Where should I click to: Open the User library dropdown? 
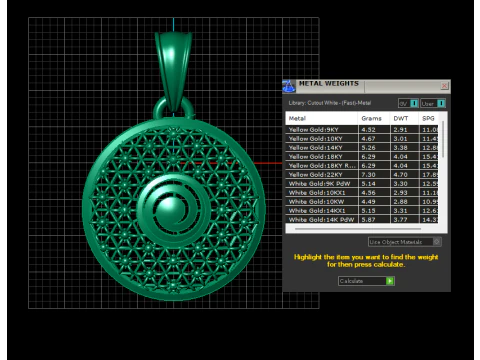[x=433, y=103]
